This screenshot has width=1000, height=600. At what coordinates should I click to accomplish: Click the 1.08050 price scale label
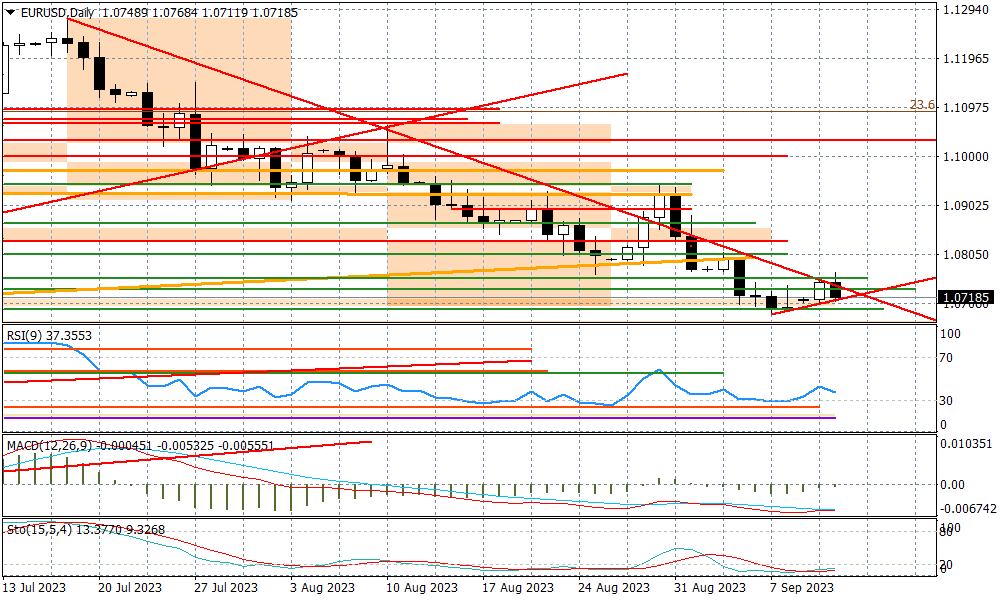pyautogui.click(x=965, y=254)
